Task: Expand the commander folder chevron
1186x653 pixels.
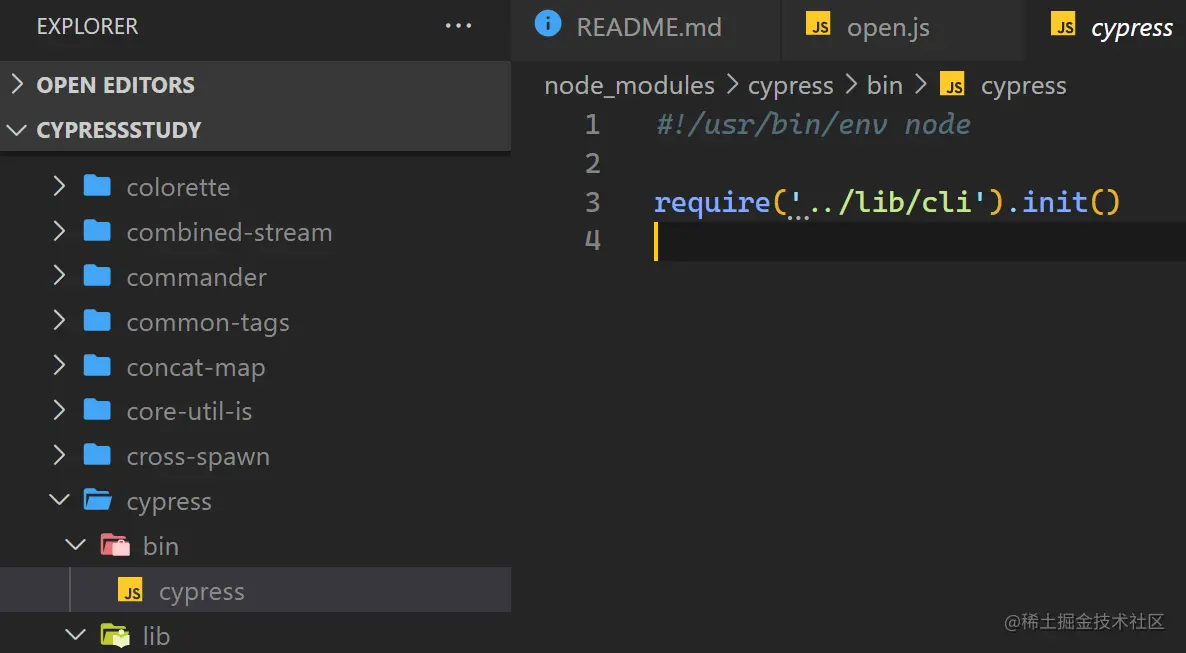Action: click(59, 276)
